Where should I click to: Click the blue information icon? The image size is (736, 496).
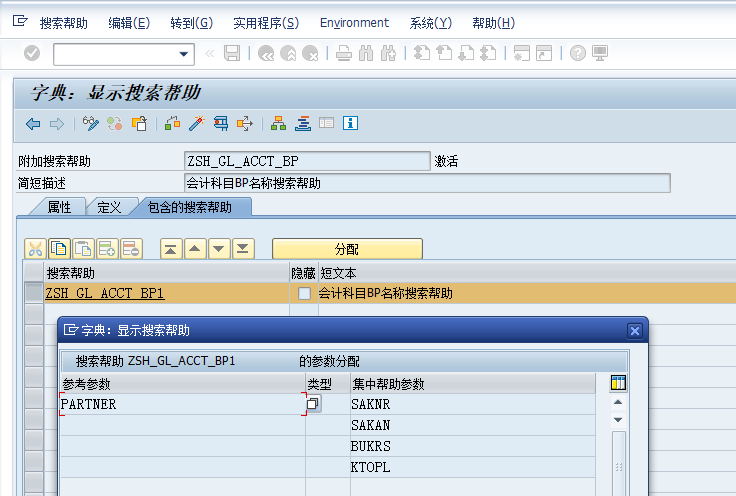pos(350,123)
